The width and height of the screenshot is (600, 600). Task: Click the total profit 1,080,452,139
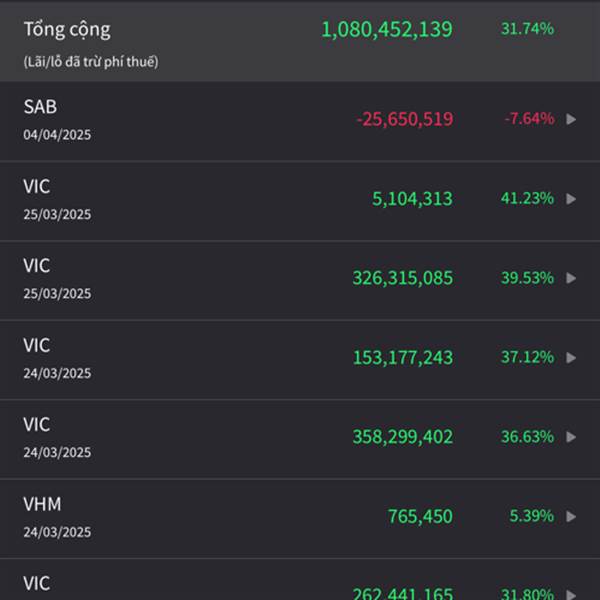386,30
